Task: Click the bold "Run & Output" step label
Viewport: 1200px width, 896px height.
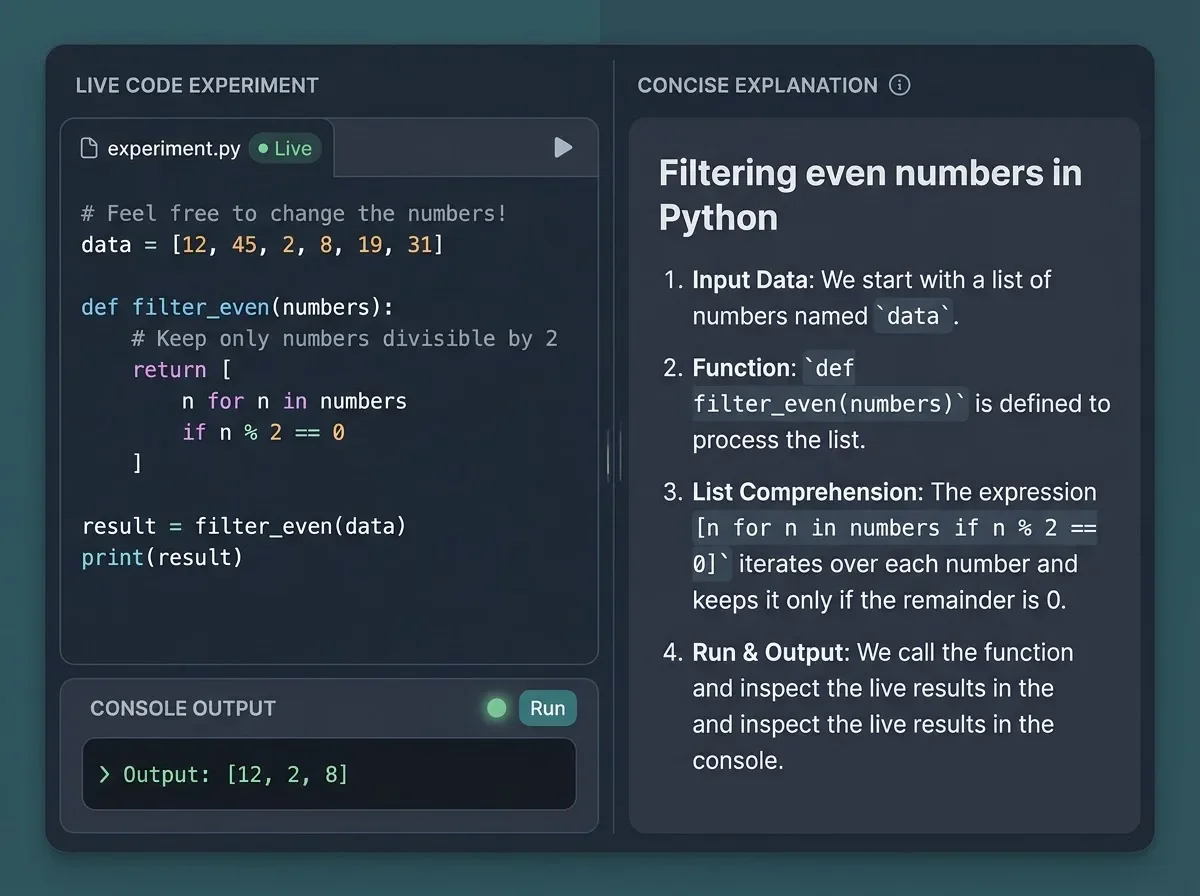Action: [x=770, y=652]
